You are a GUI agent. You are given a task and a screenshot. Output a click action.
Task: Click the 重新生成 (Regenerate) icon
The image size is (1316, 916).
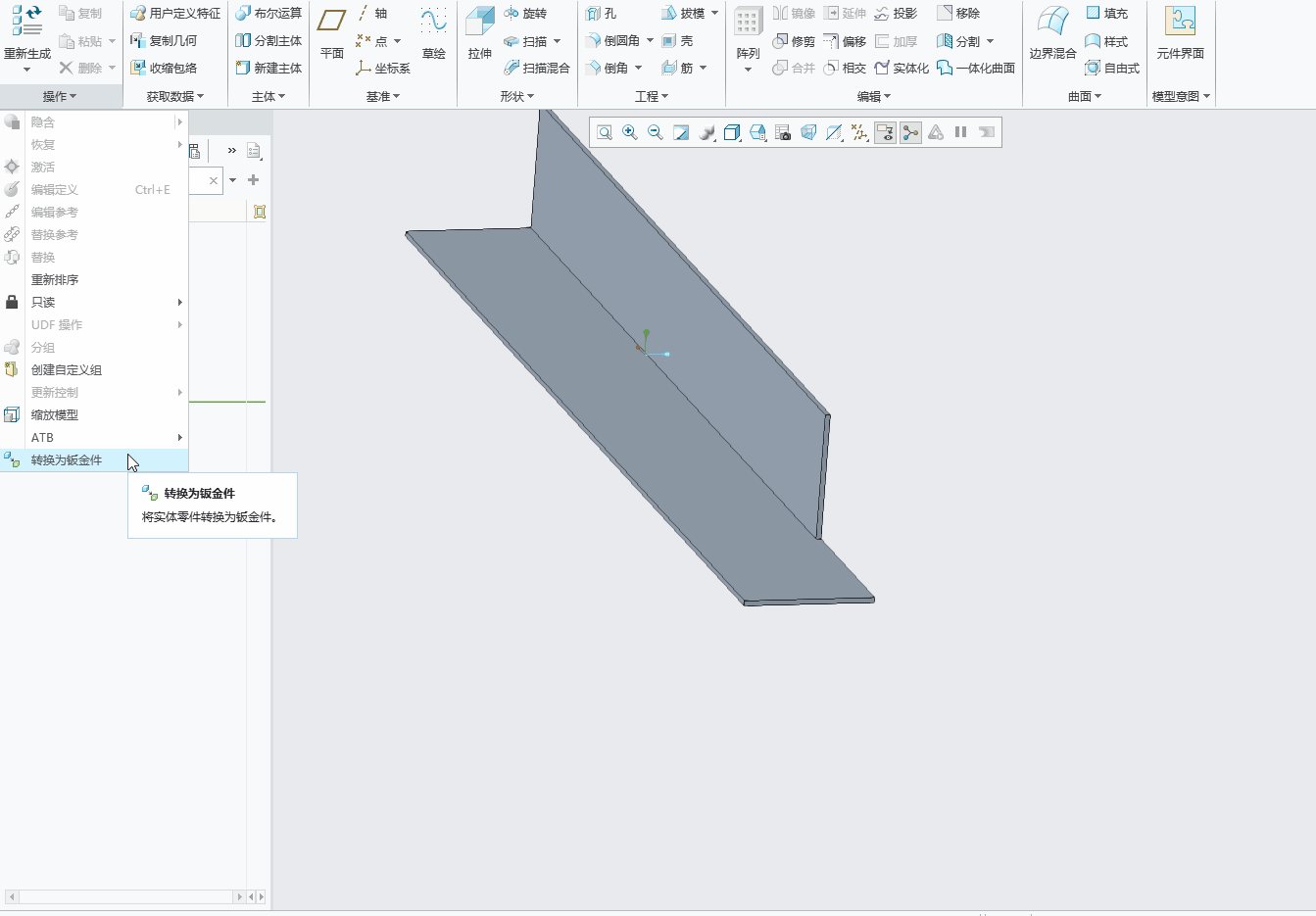(x=26, y=22)
